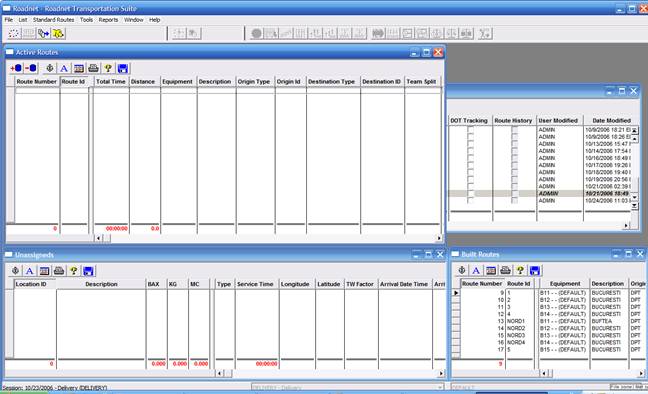The image size is (648, 394).
Task: Open the Reports menu
Action: coord(108,20)
